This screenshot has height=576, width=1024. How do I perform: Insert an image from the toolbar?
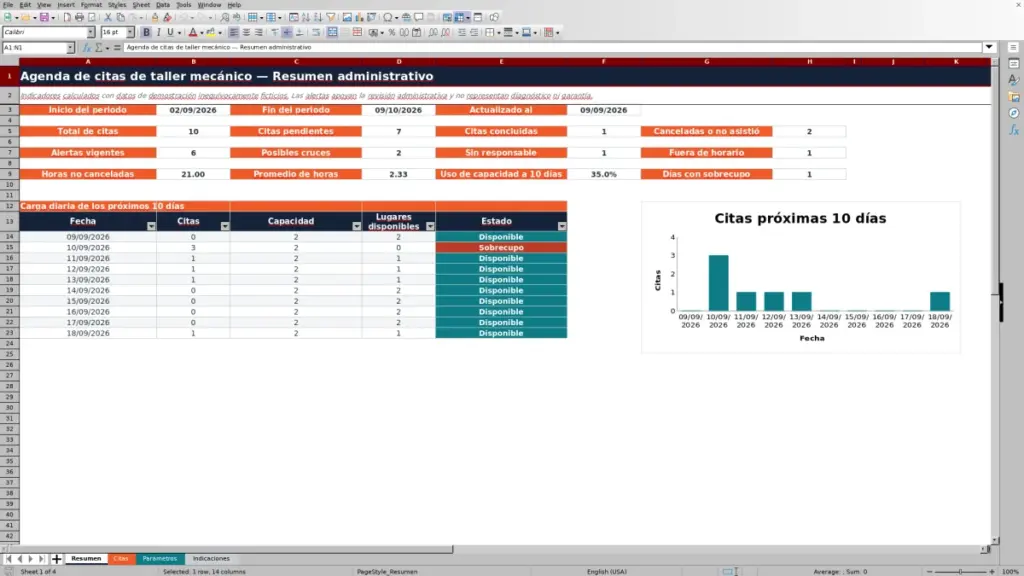click(x=347, y=18)
